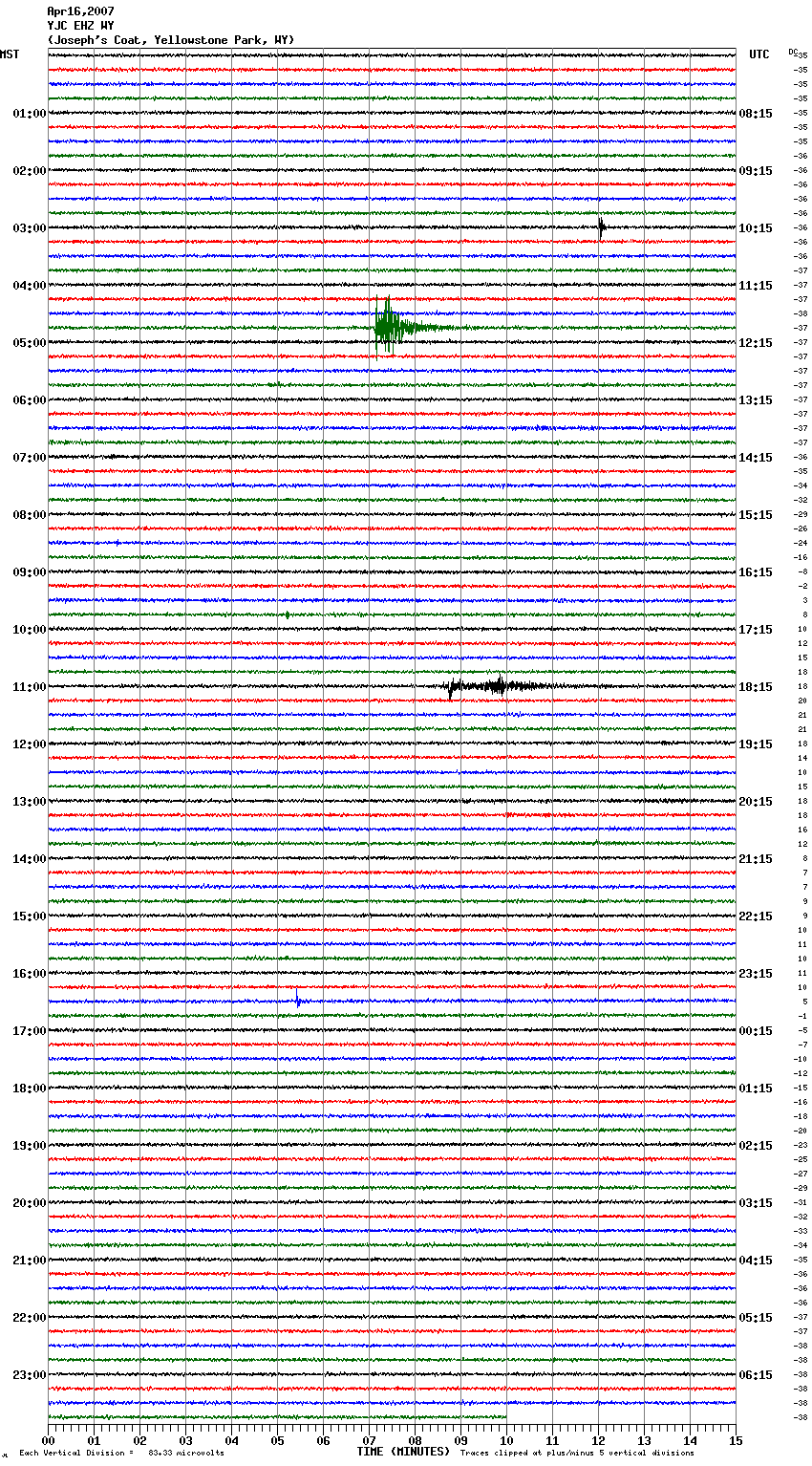Screen dimensions: 812x1466
Task: Click the '04:00' MST time label
Action: (x=30, y=286)
